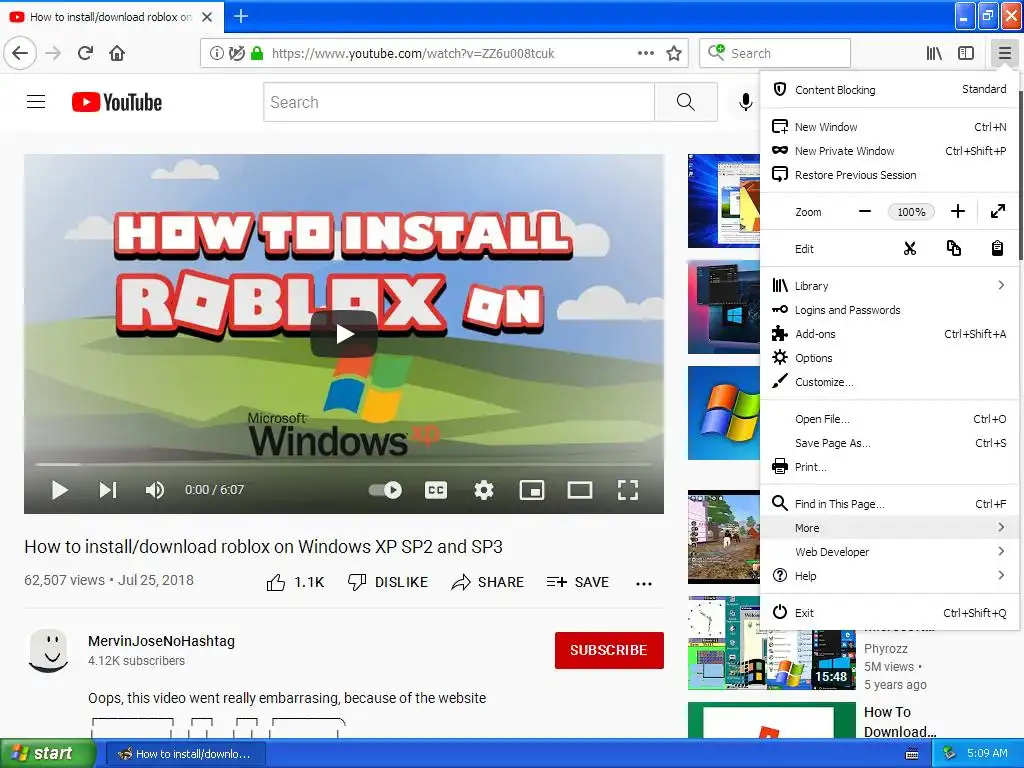The height and width of the screenshot is (768, 1024).
Task: Like the video with thumbs up
Action: [x=295, y=582]
